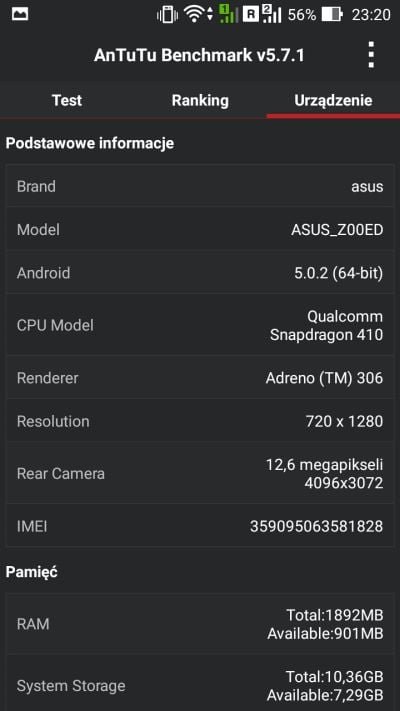Tap the Android version 5.0.2 row

pyautogui.click(x=200, y=273)
